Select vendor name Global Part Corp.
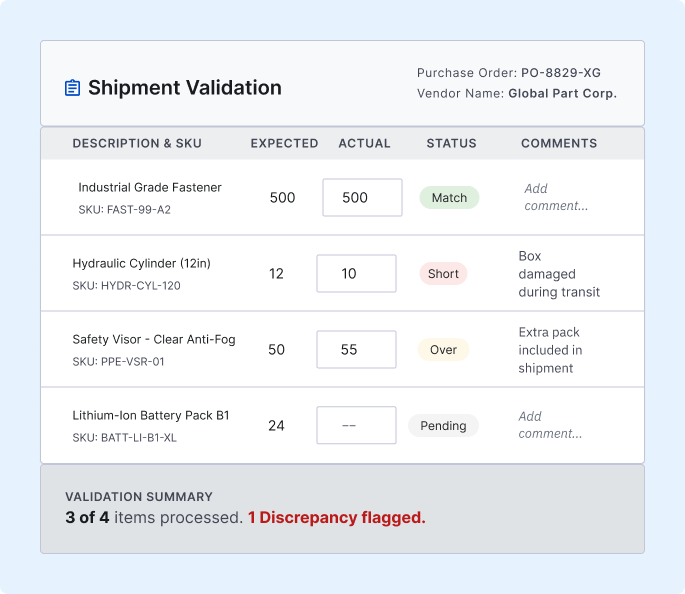This screenshot has width=685, height=594. [563, 93]
